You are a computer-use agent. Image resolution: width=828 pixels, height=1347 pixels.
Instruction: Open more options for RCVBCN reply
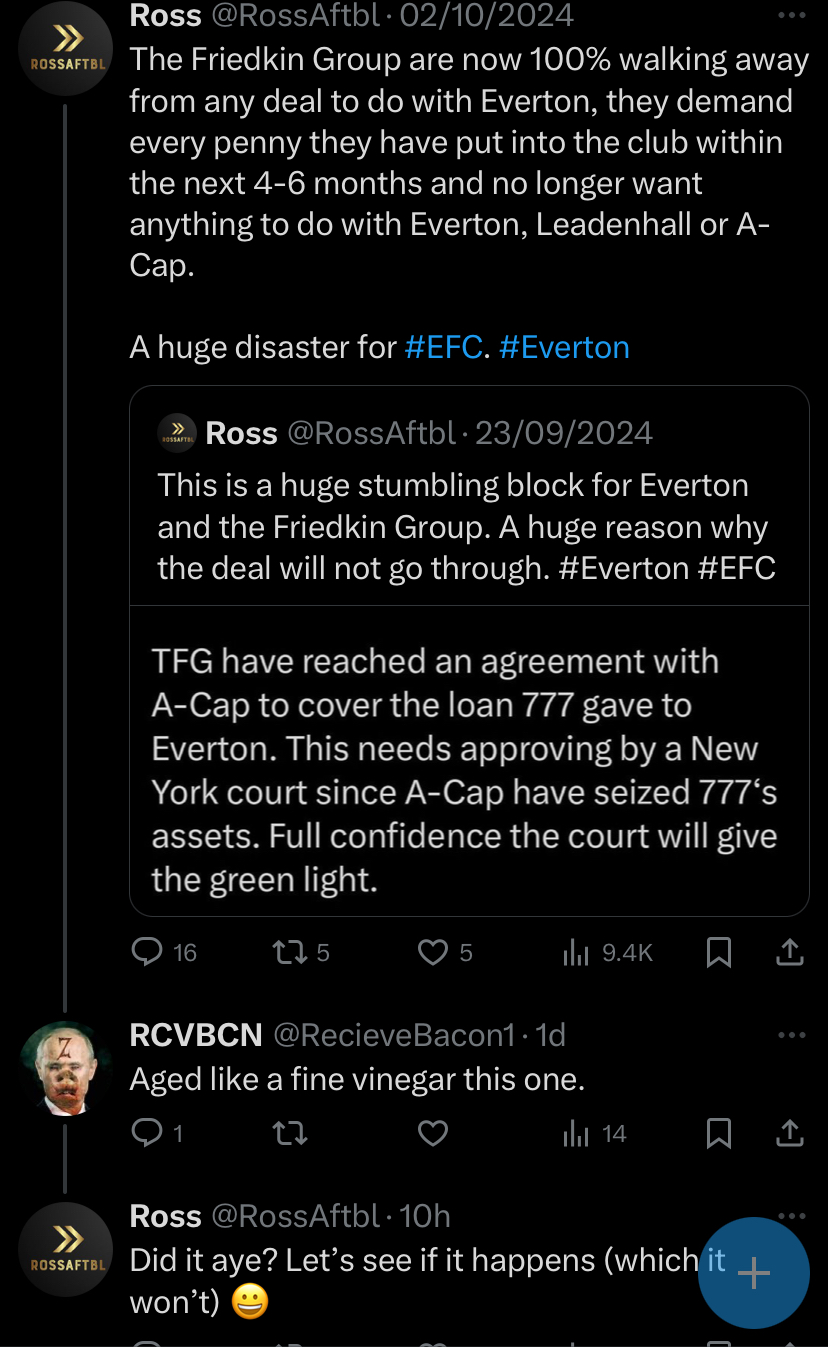(x=791, y=1035)
